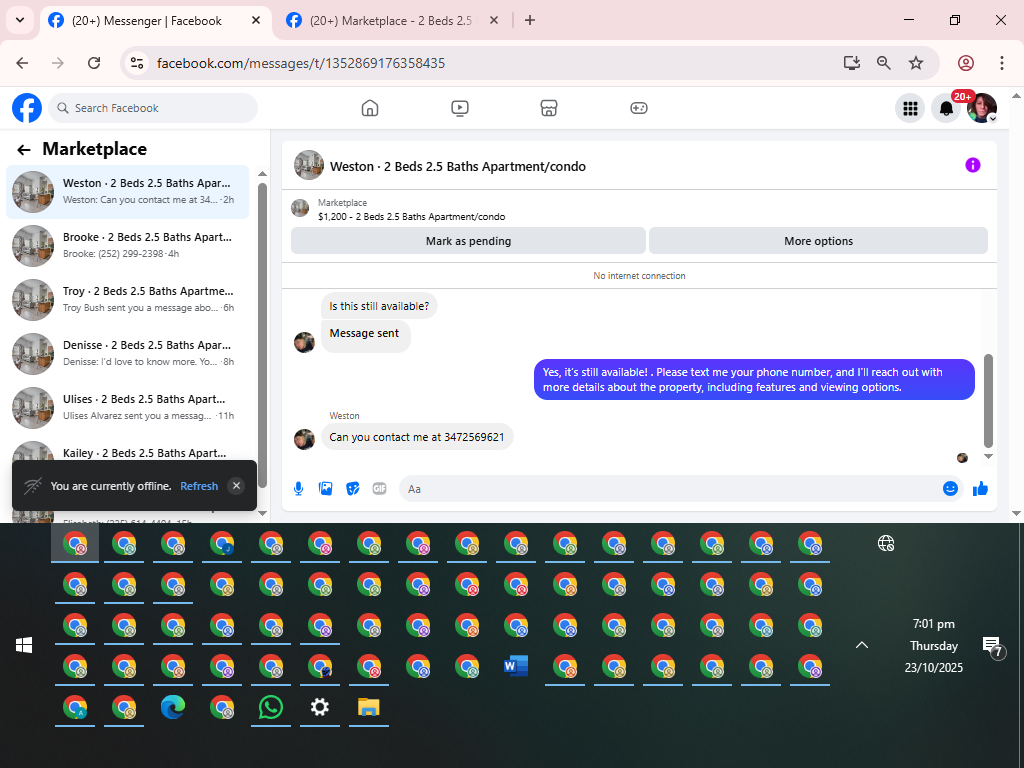Image resolution: width=1024 pixels, height=768 pixels.
Task: Open the emoji picker icon
Action: coord(950,488)
